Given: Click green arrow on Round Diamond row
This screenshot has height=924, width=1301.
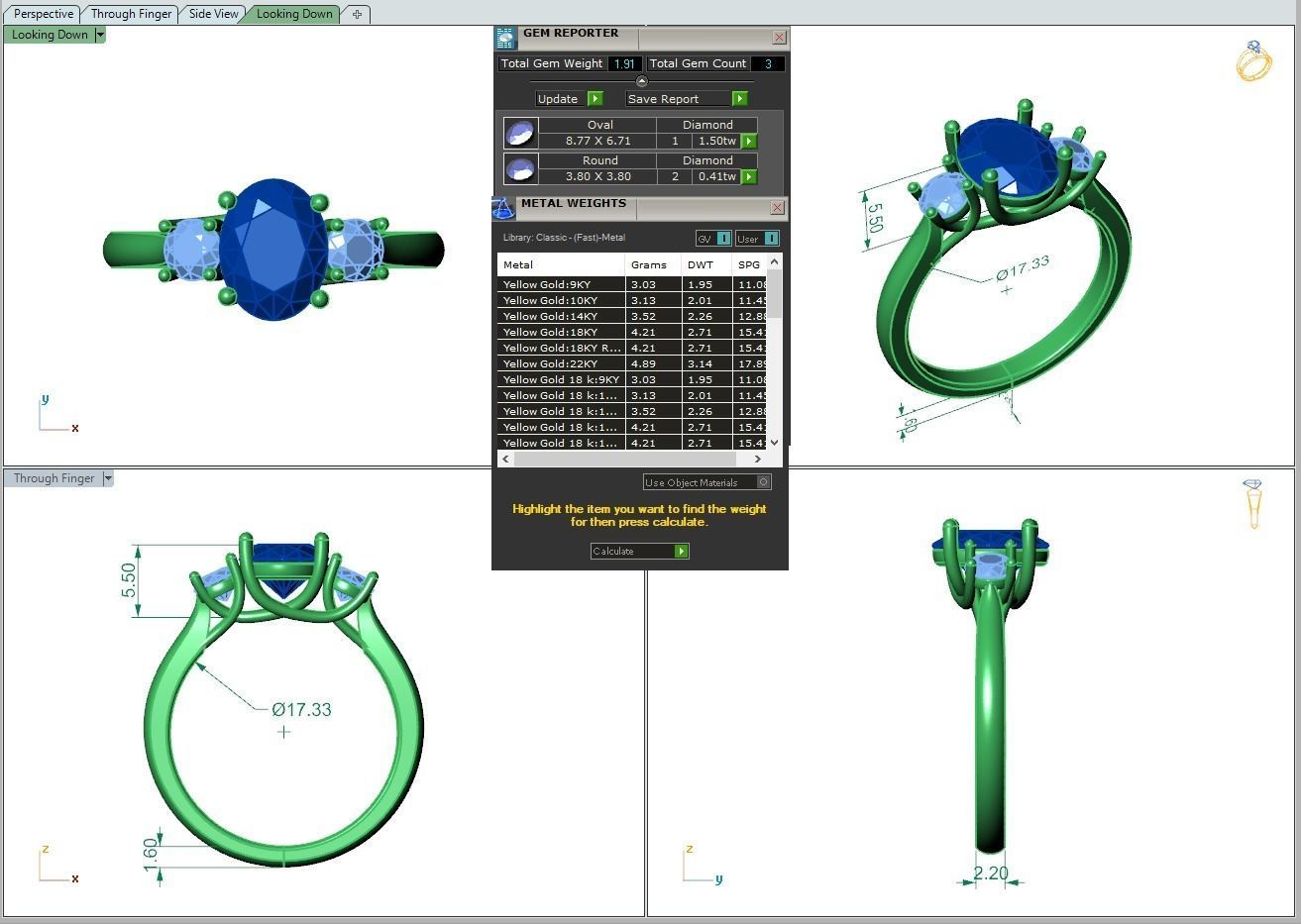Looking at the screenshot, I should tap(749, 177).
